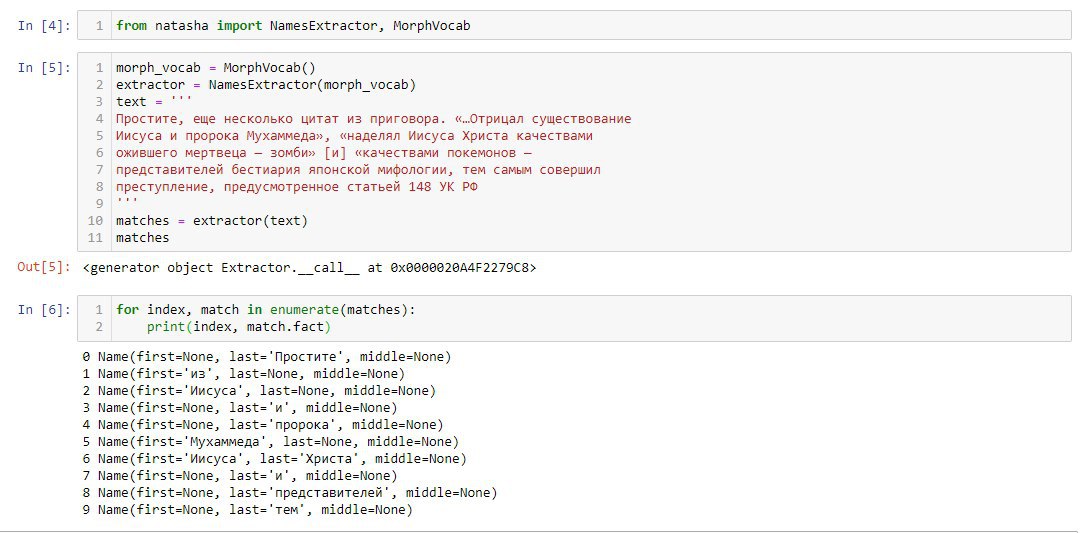Click output row 1 with first='из'
The width and height of the screenshot is (1090, 533).
click(x=243, y=374)
